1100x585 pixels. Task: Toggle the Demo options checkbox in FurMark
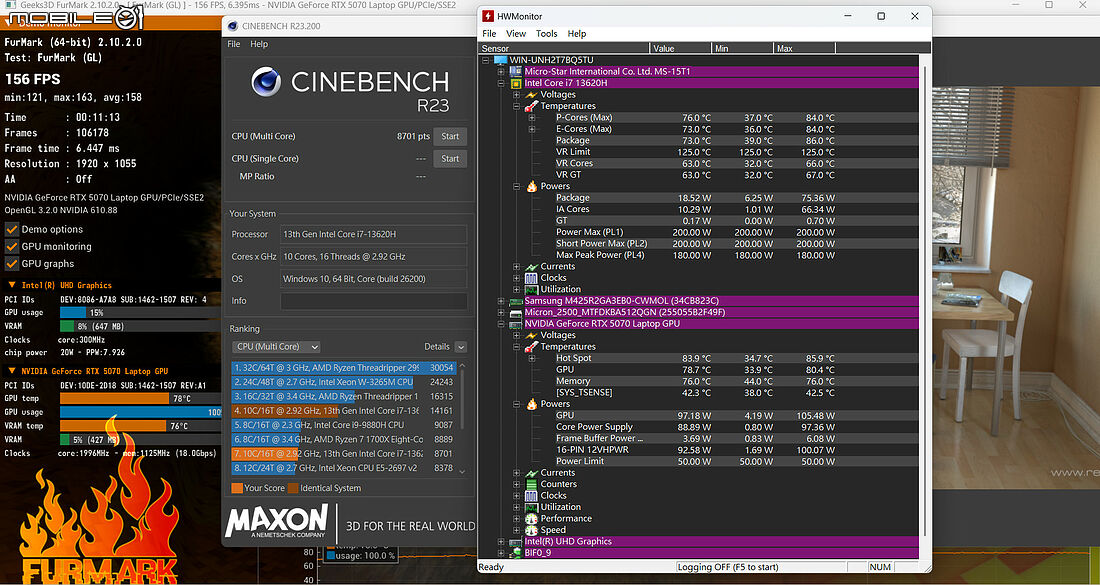click(x=11, y=229)
